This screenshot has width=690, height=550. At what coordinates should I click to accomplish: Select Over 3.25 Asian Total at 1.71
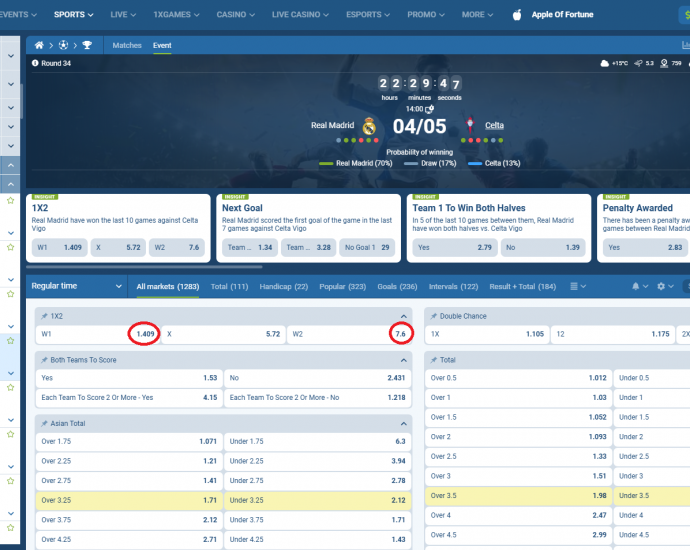pos(129,500)
